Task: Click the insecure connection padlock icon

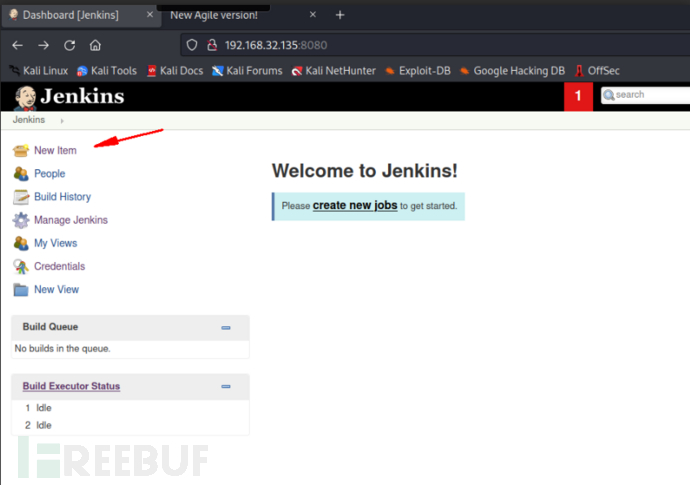Action: click(x=212, y=45)
